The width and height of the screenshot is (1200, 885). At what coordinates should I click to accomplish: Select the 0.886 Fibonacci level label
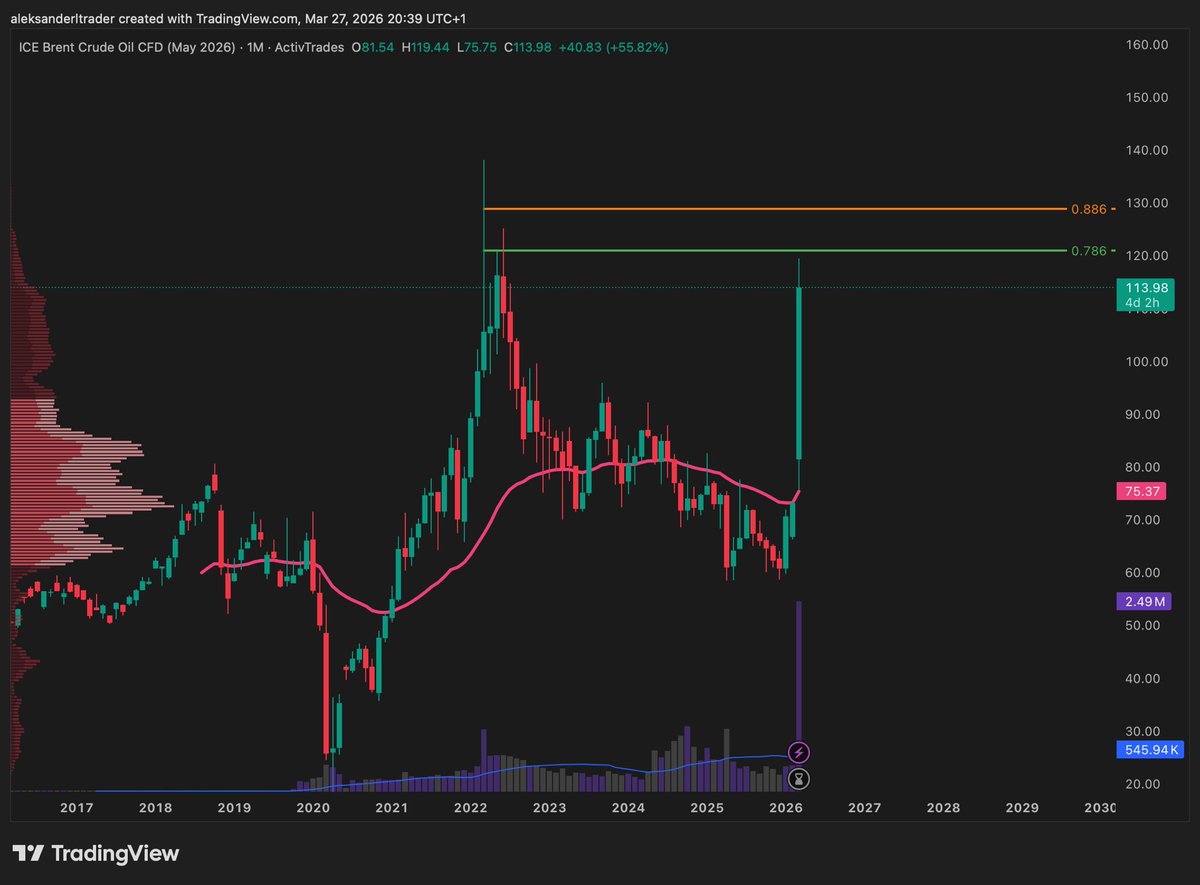[1089, 209]
